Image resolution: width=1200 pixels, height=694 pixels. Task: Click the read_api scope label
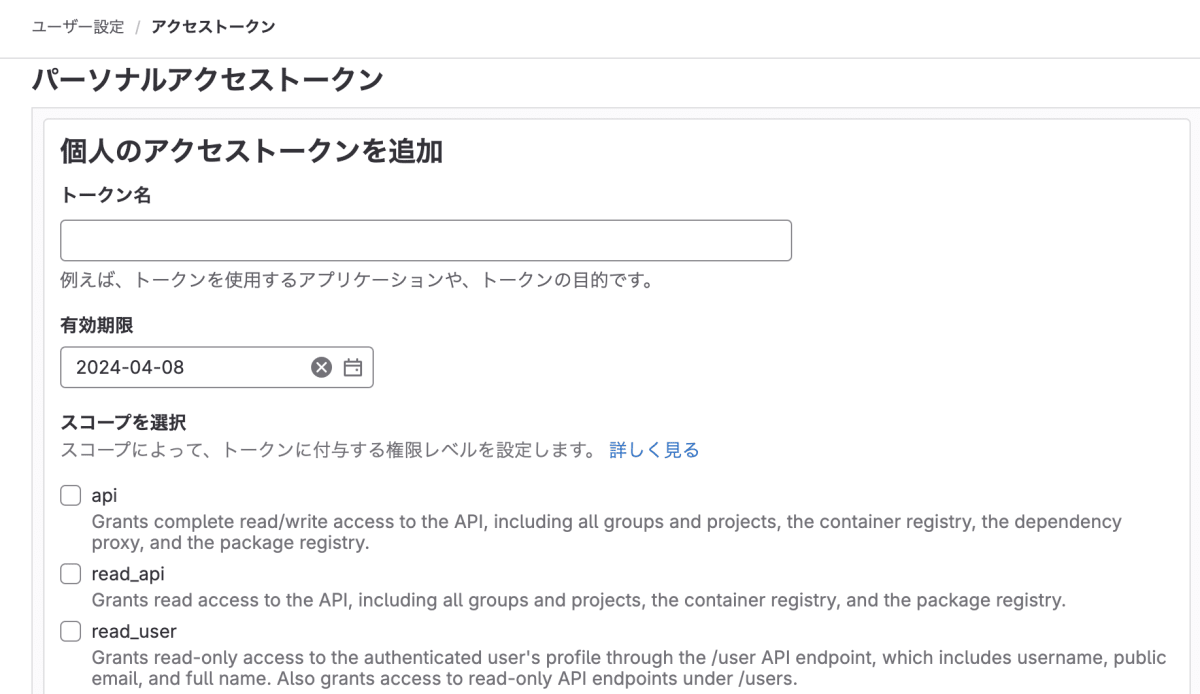pyautogui.click(x=129, y=573)
